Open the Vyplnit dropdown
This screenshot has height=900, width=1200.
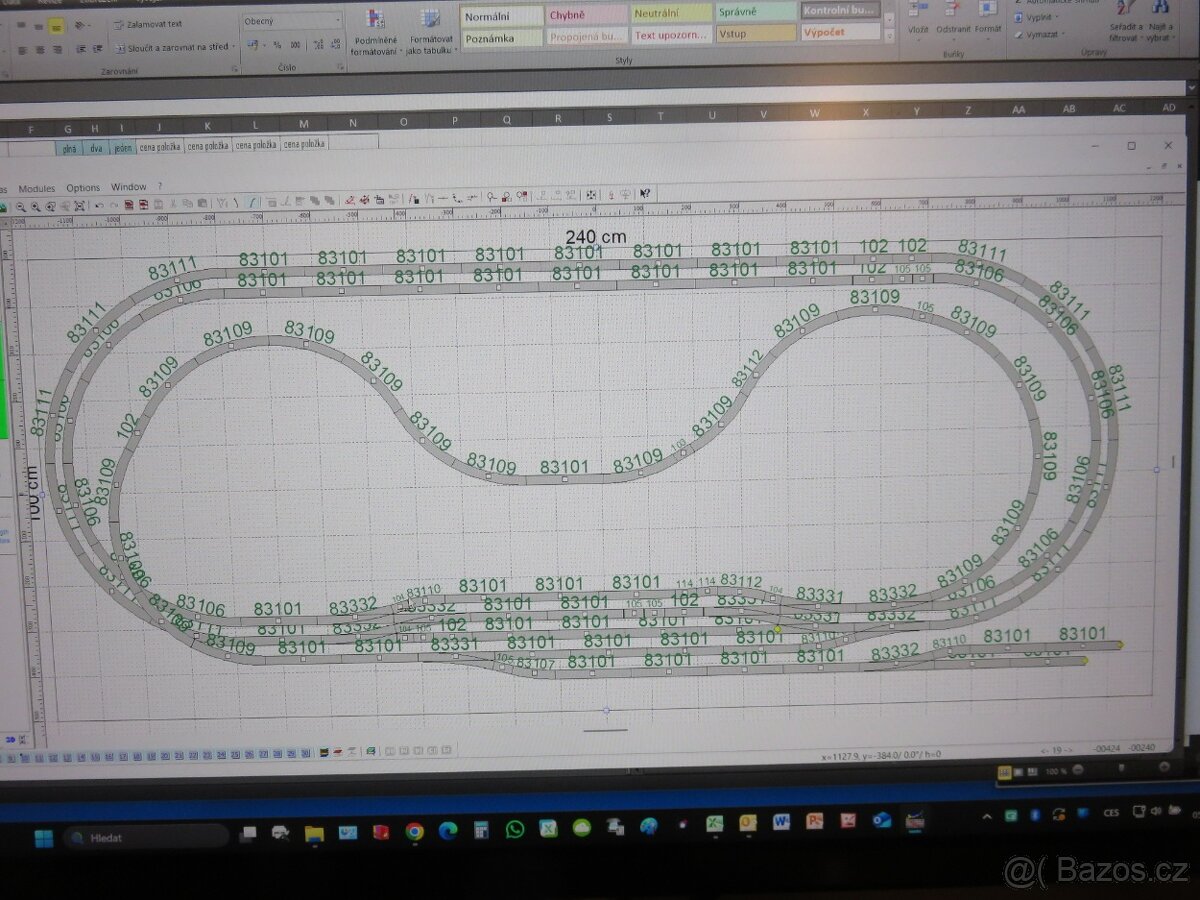point(1037,17)
